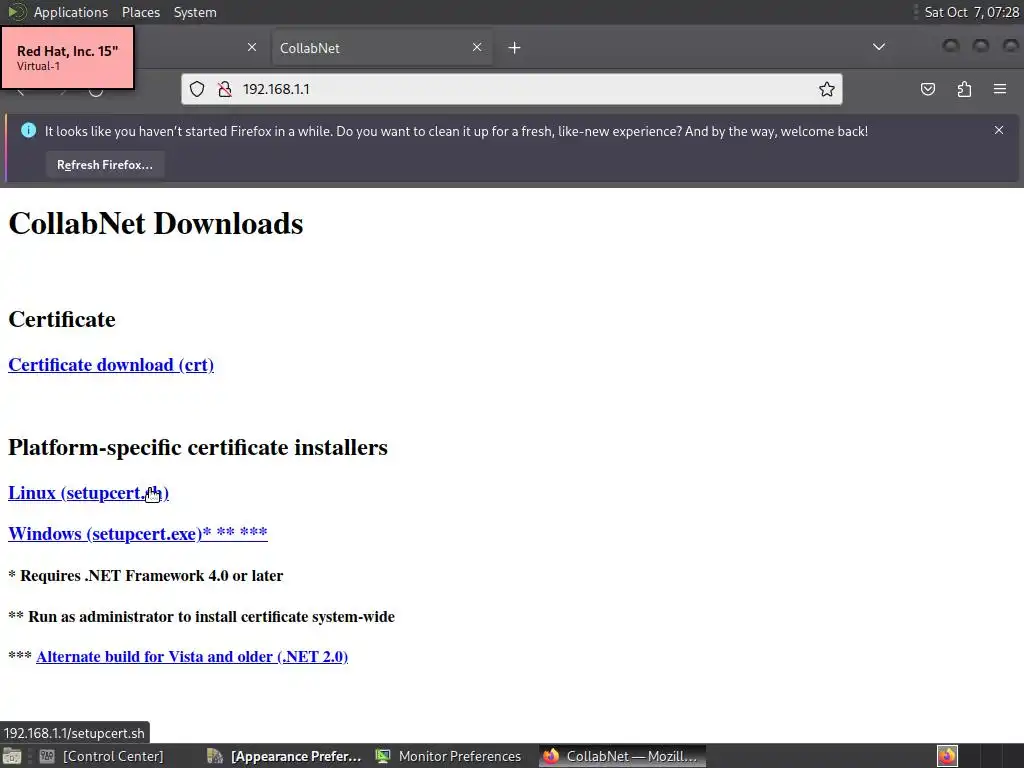Switch to Control Center in the taskbar
The width and height of the screenshot is (1024, 768).
[102, 756]
